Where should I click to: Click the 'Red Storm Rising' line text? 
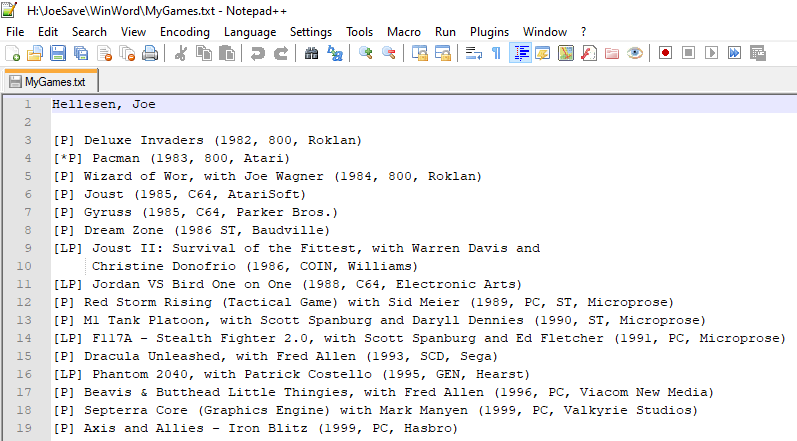[363, 302]
